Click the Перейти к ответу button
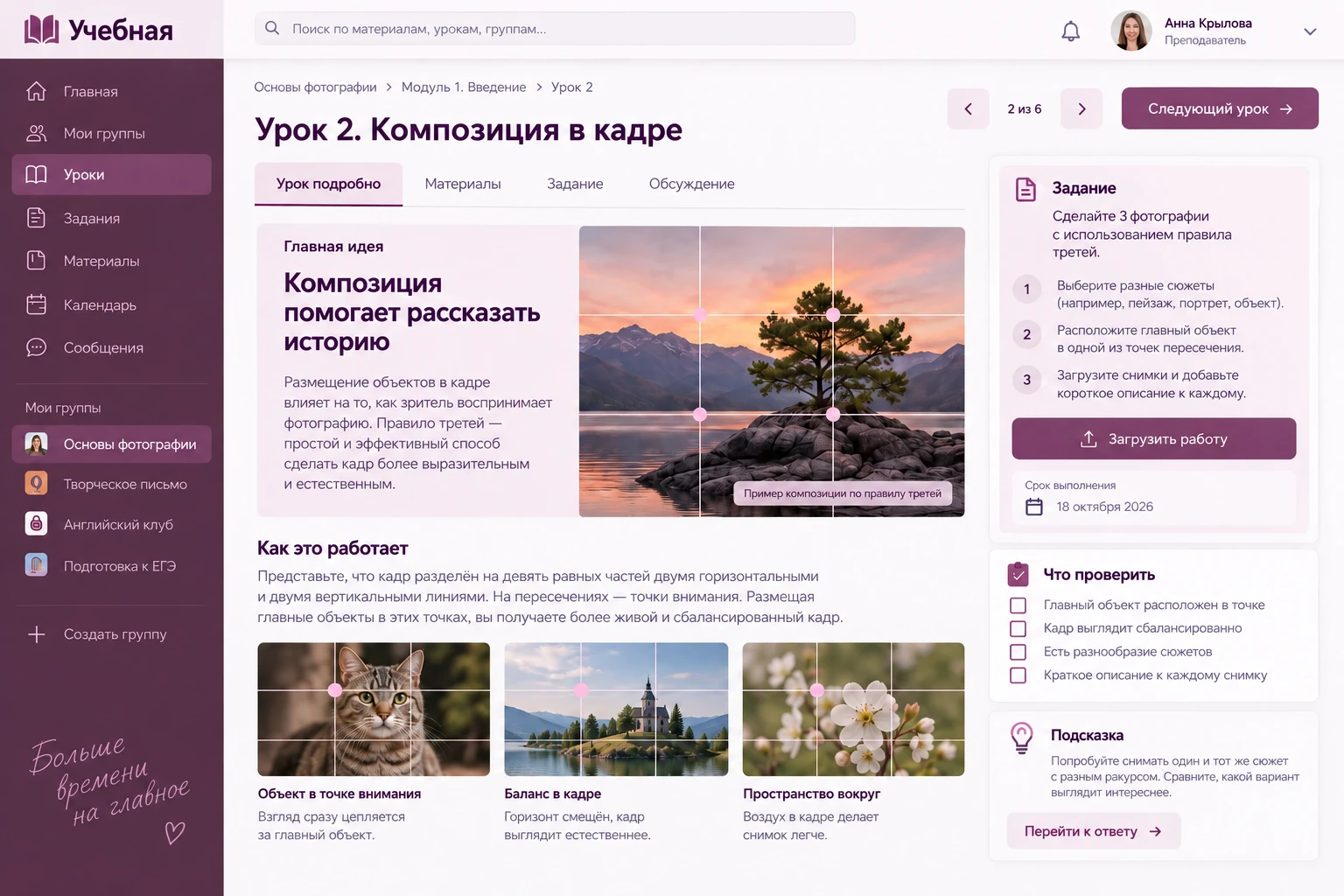This screenshot has height=896, width=1344. (x=1093, y=831)
